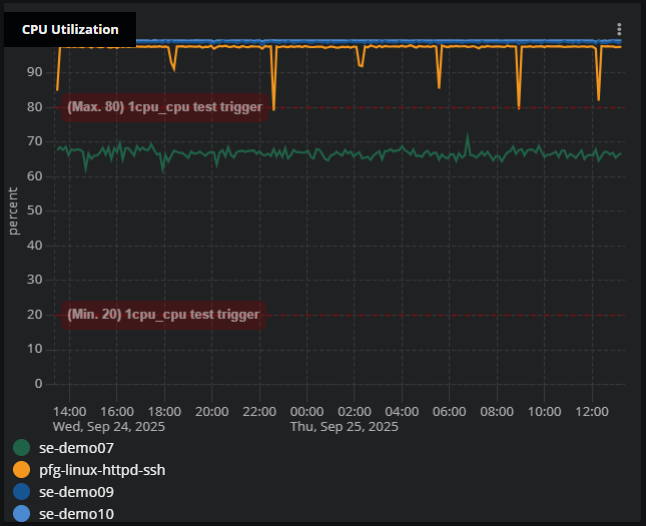Image resolution: width=646 pixels, height=526 pixels.
Task: Select the Min. 20 1cpu_cpu trigger label
Action: click(163, 315)
